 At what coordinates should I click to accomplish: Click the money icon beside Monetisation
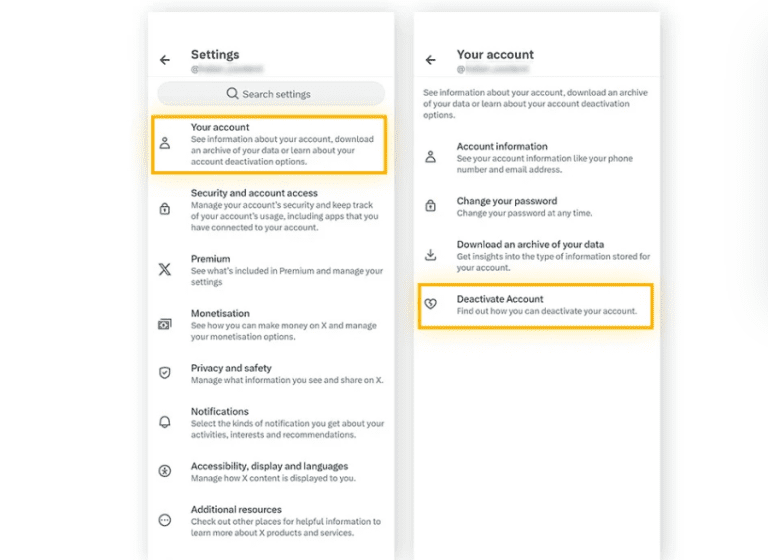(x=165, y=324)
